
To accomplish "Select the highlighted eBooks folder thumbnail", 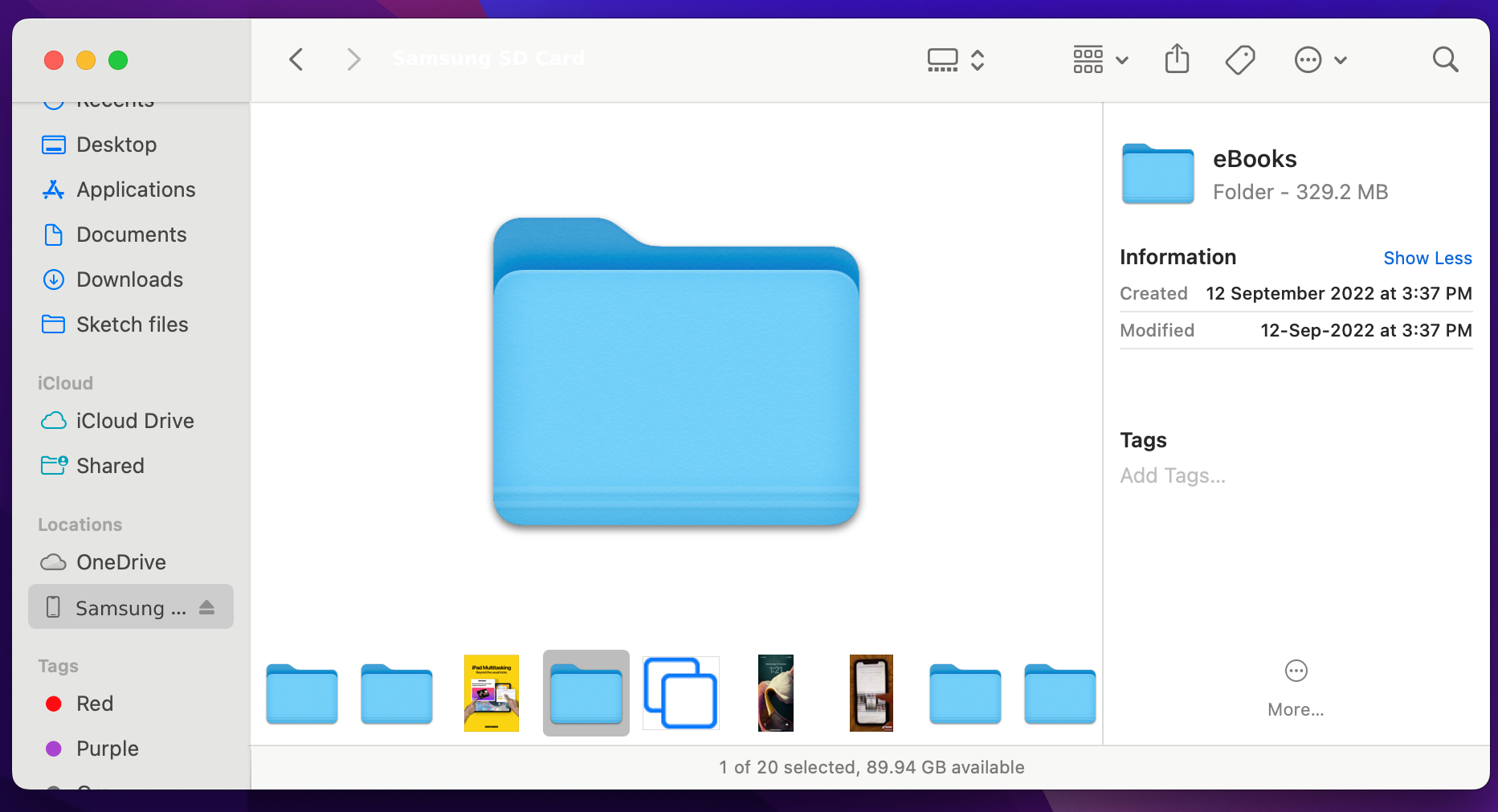I will click(586, 693).
